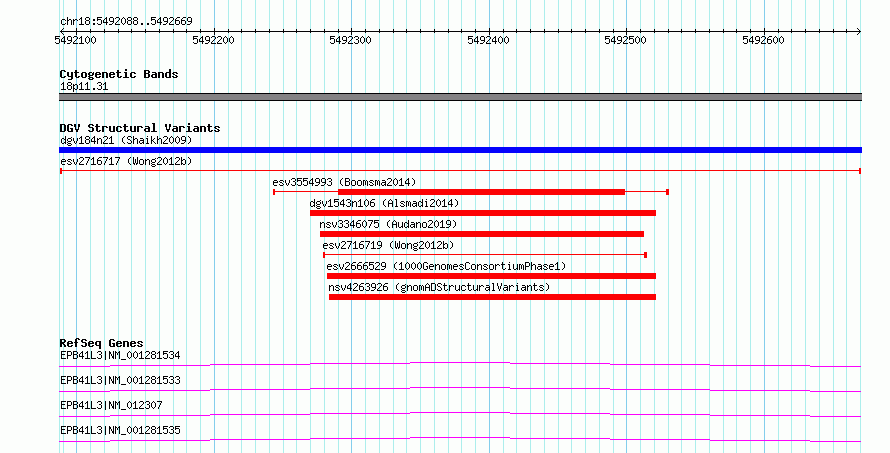Click the magenta NM_001281535 transcript line
The width and height of the screenshot is (890, 453).
coord(460,439)
